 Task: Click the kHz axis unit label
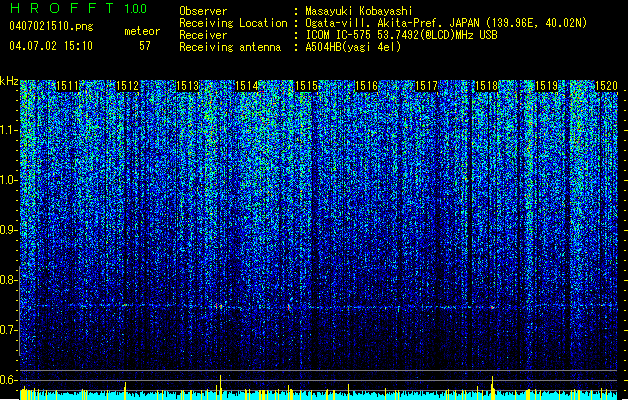pos(9,81)
